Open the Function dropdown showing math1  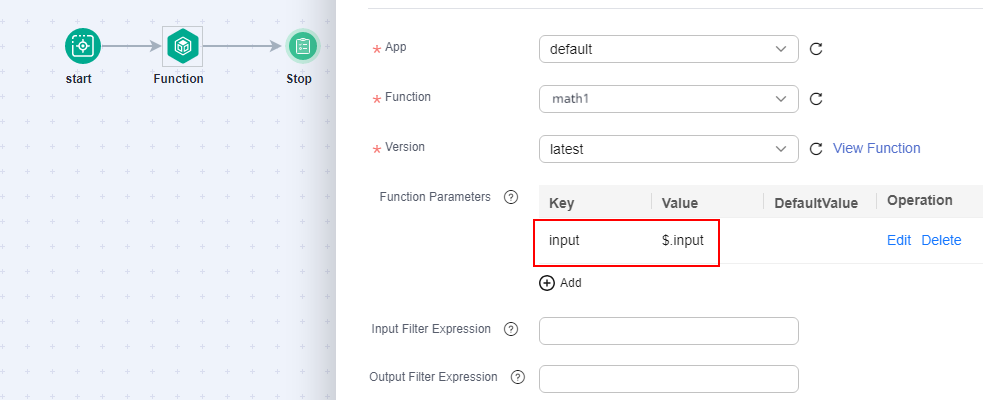tap(669, 99)
